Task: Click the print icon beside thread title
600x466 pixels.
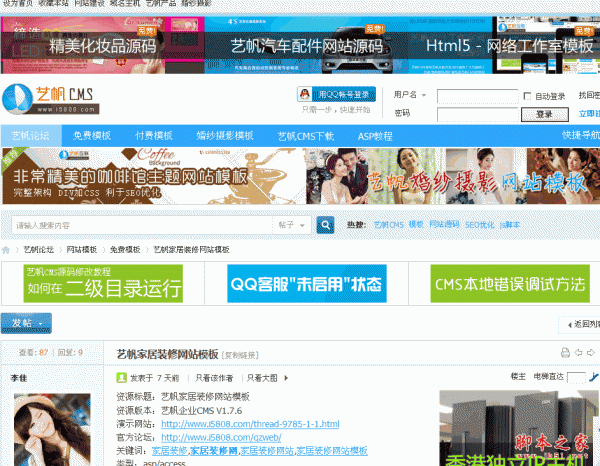Action: pyautogui.click(x=565, y=353)
